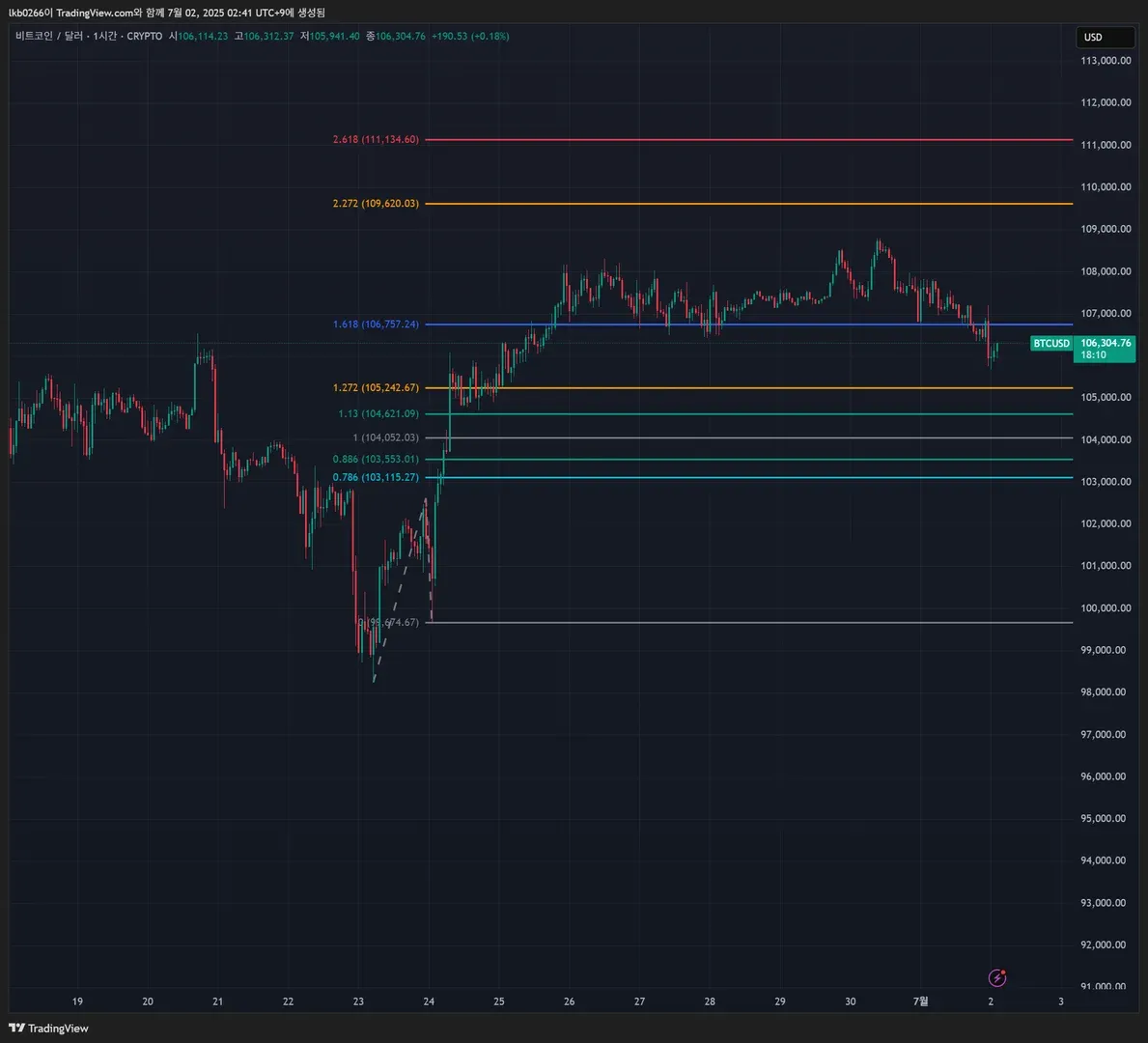Click the 113,000.00 label at the top of the price scale
The height and width of the screenshot is (1043, 1148).
pyautogui.click(x=1106, y=61)
